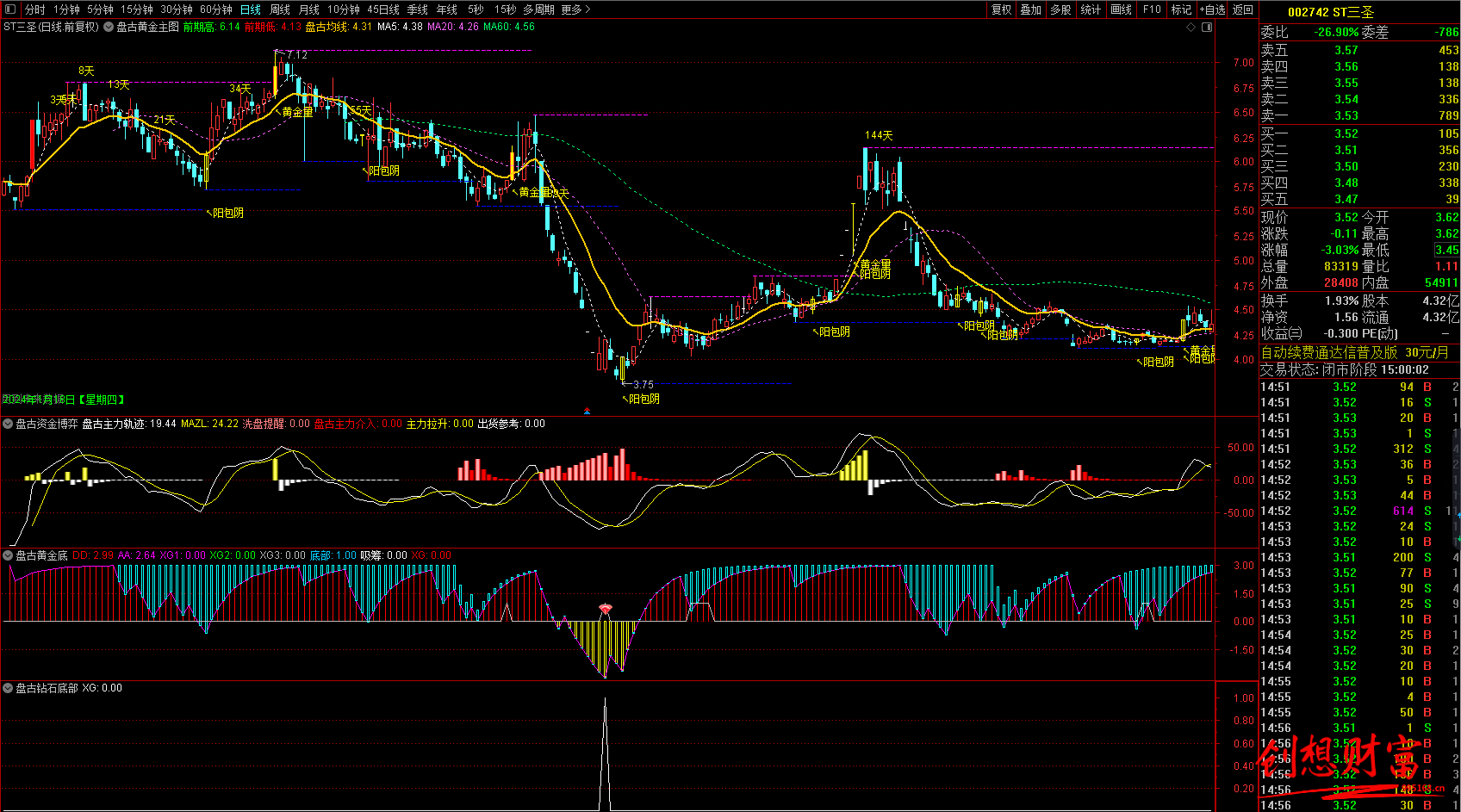Open the 多周期 view

pos(539,9)
